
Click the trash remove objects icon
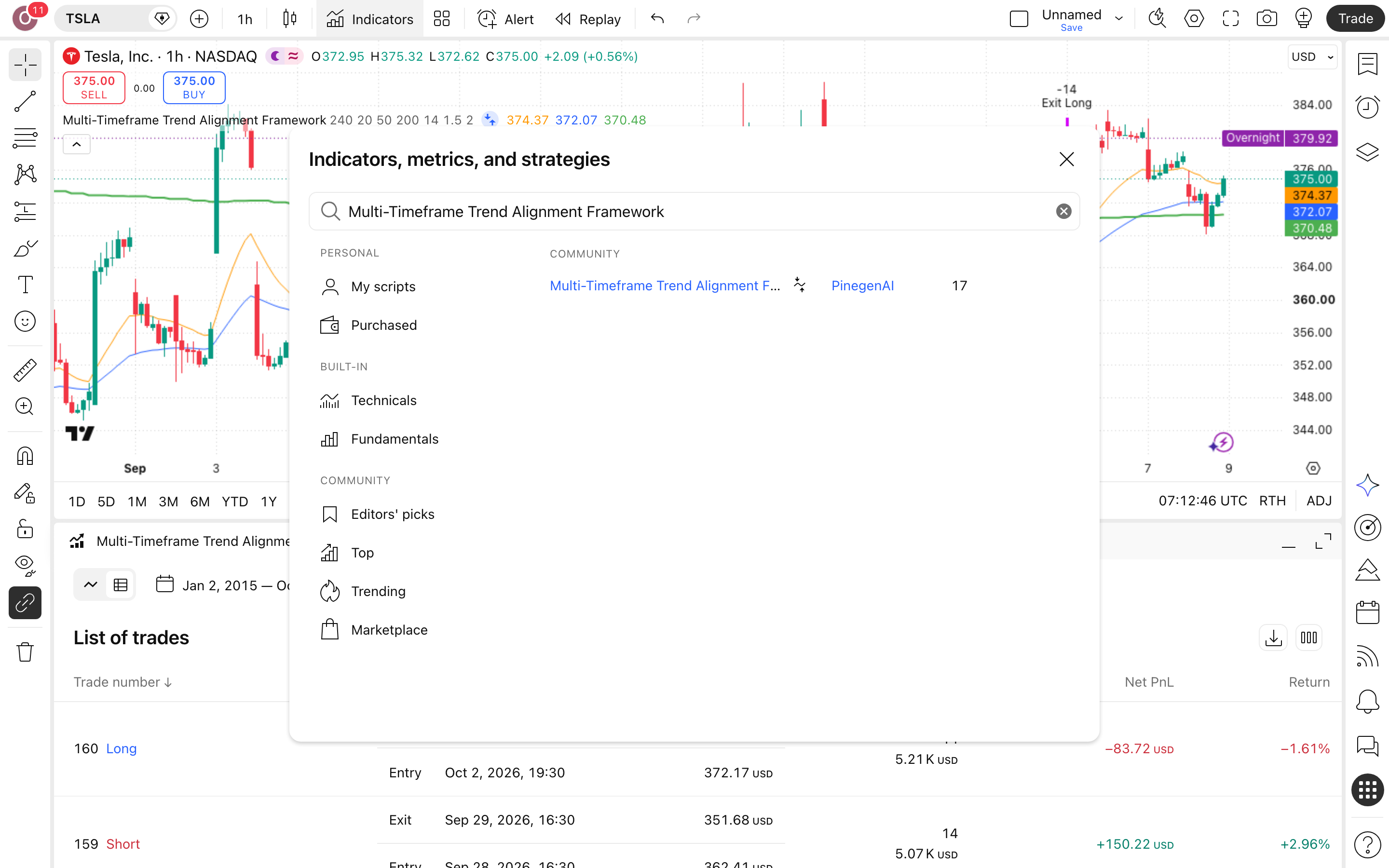click(x=25, y=652)
